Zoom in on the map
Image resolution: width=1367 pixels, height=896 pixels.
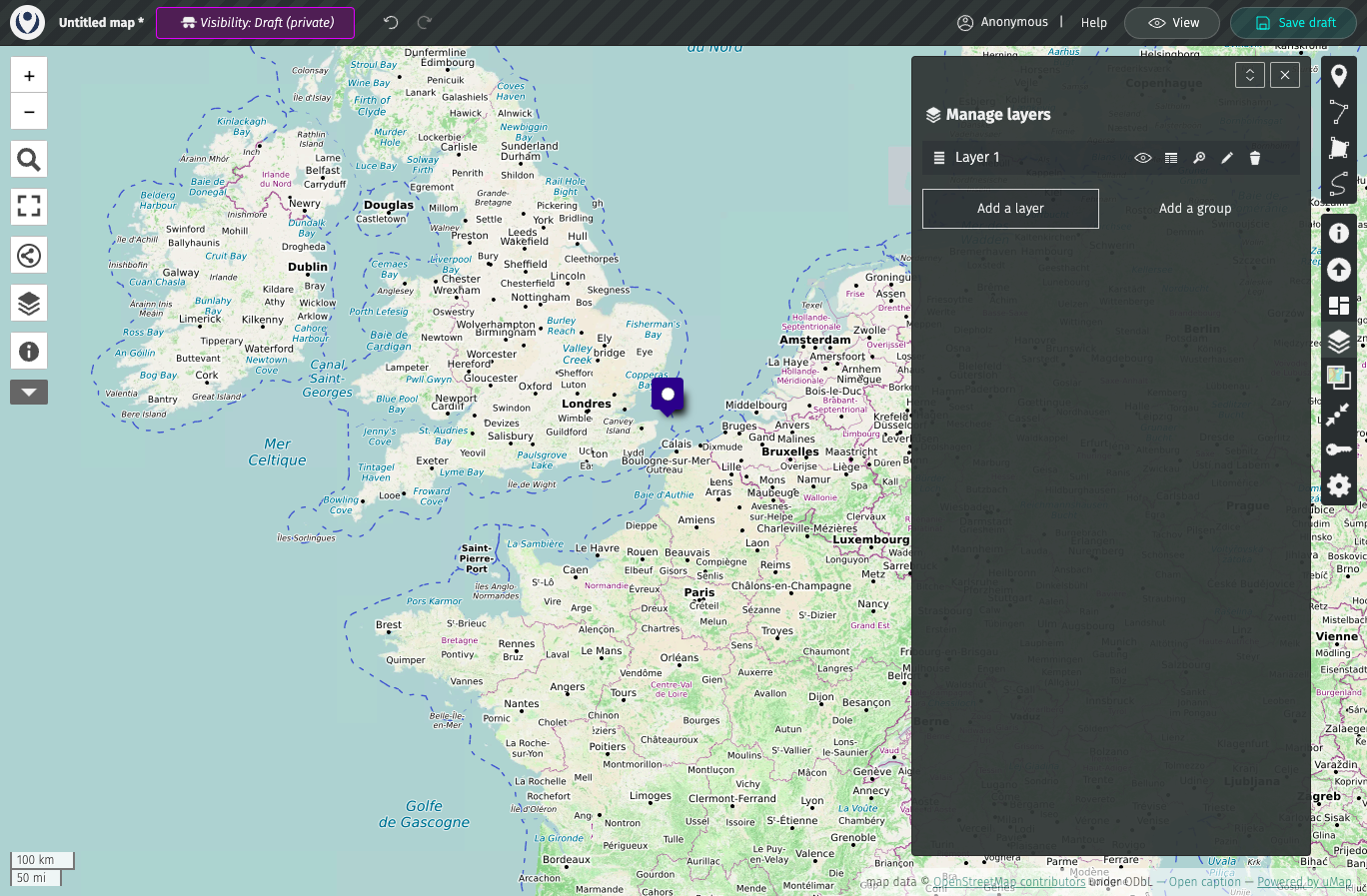pyautogui.click(x=29, y=76)
